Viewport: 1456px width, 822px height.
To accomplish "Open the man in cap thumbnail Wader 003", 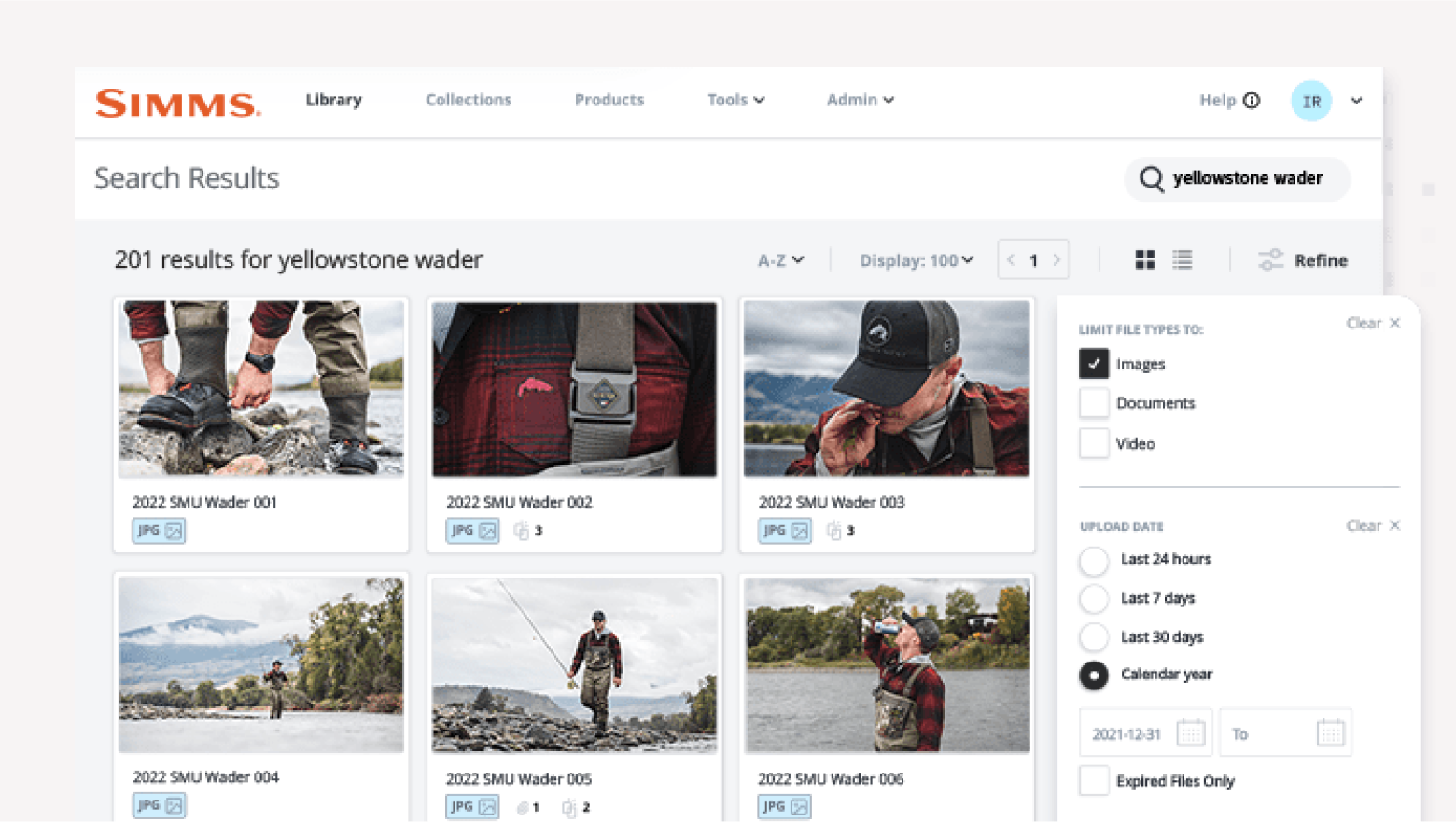I will (887, 389).
